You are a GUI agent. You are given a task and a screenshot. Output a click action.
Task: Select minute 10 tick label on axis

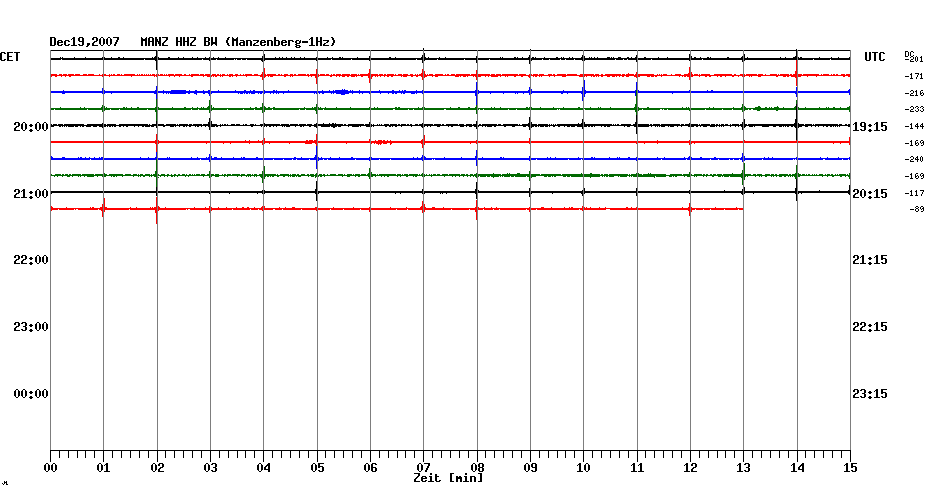583,467
